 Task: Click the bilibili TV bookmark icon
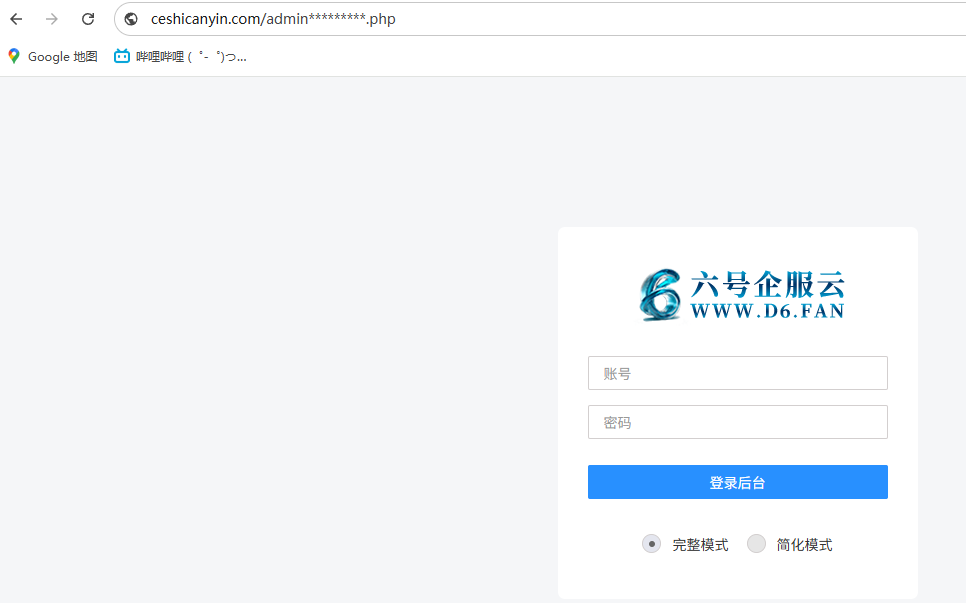tap(122, 57)
